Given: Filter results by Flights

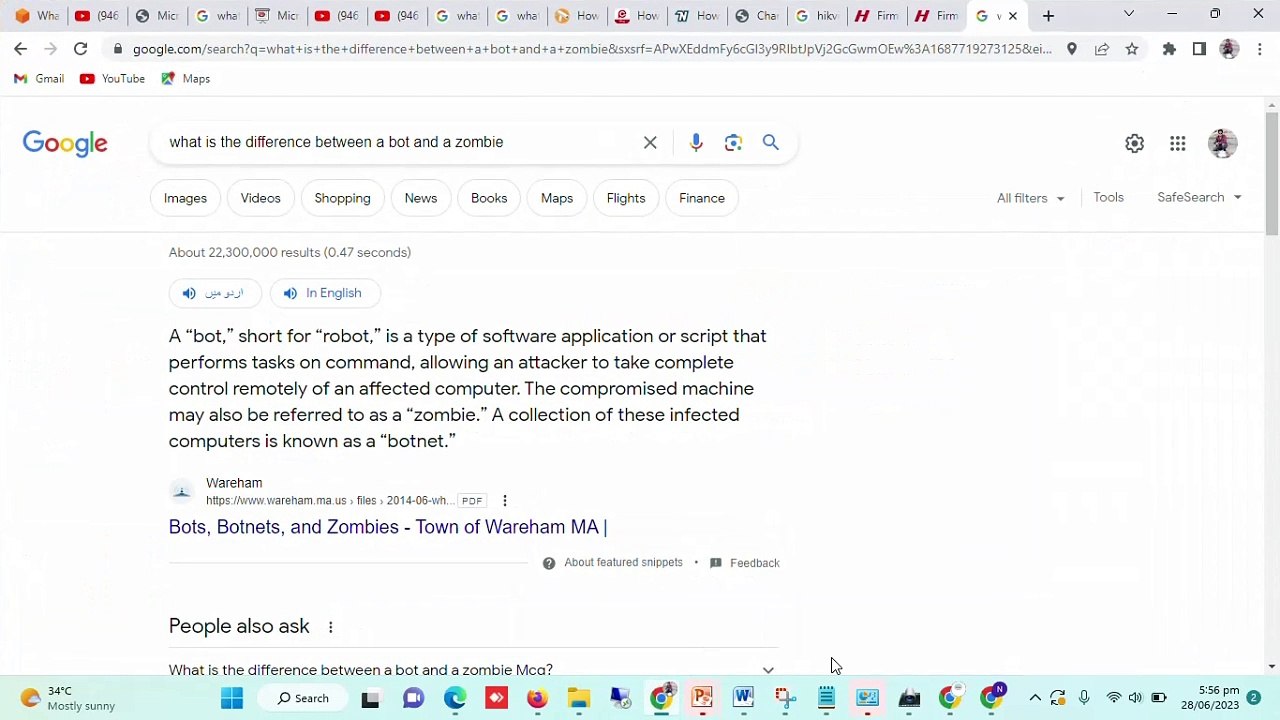Looking at the screenshot, I should click(626, 198).
